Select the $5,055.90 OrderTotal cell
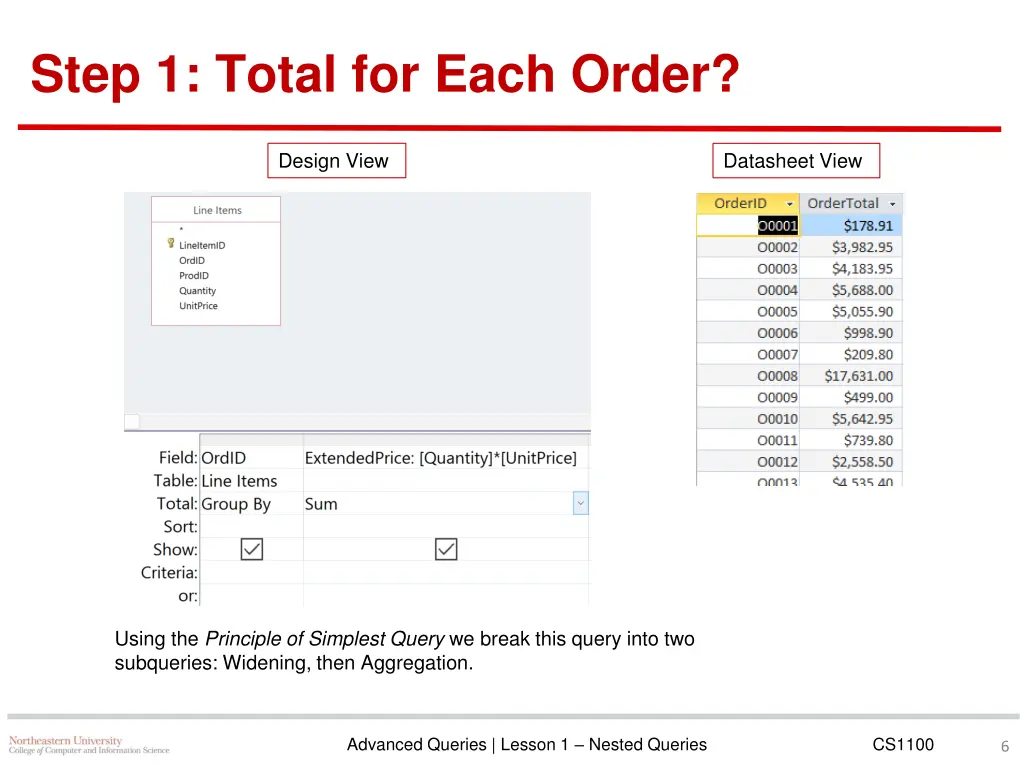 [x=852, y=312]
